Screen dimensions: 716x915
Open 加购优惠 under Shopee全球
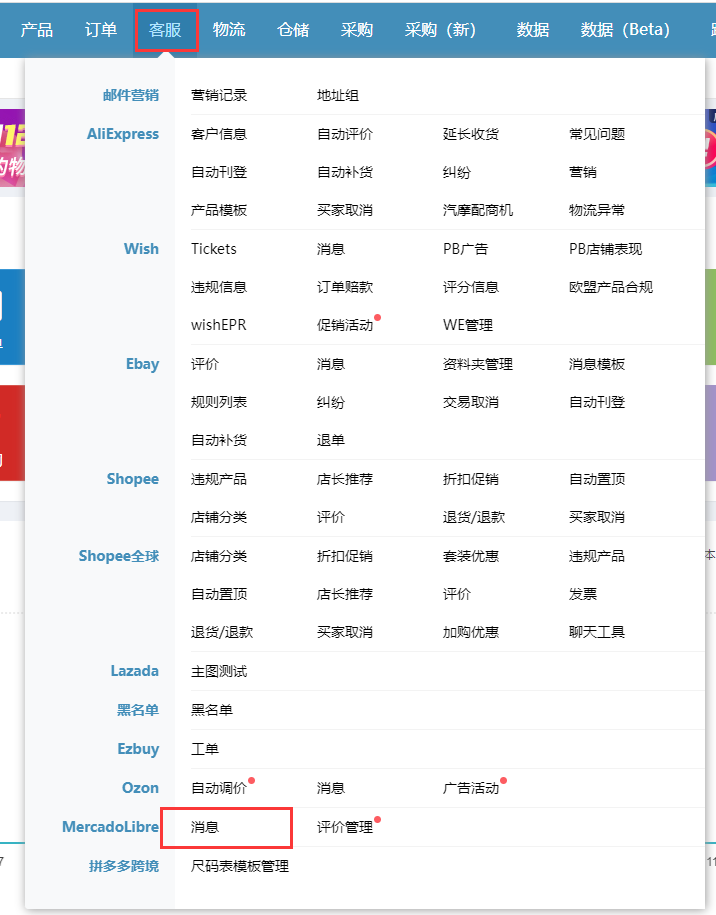click(471, 632)
